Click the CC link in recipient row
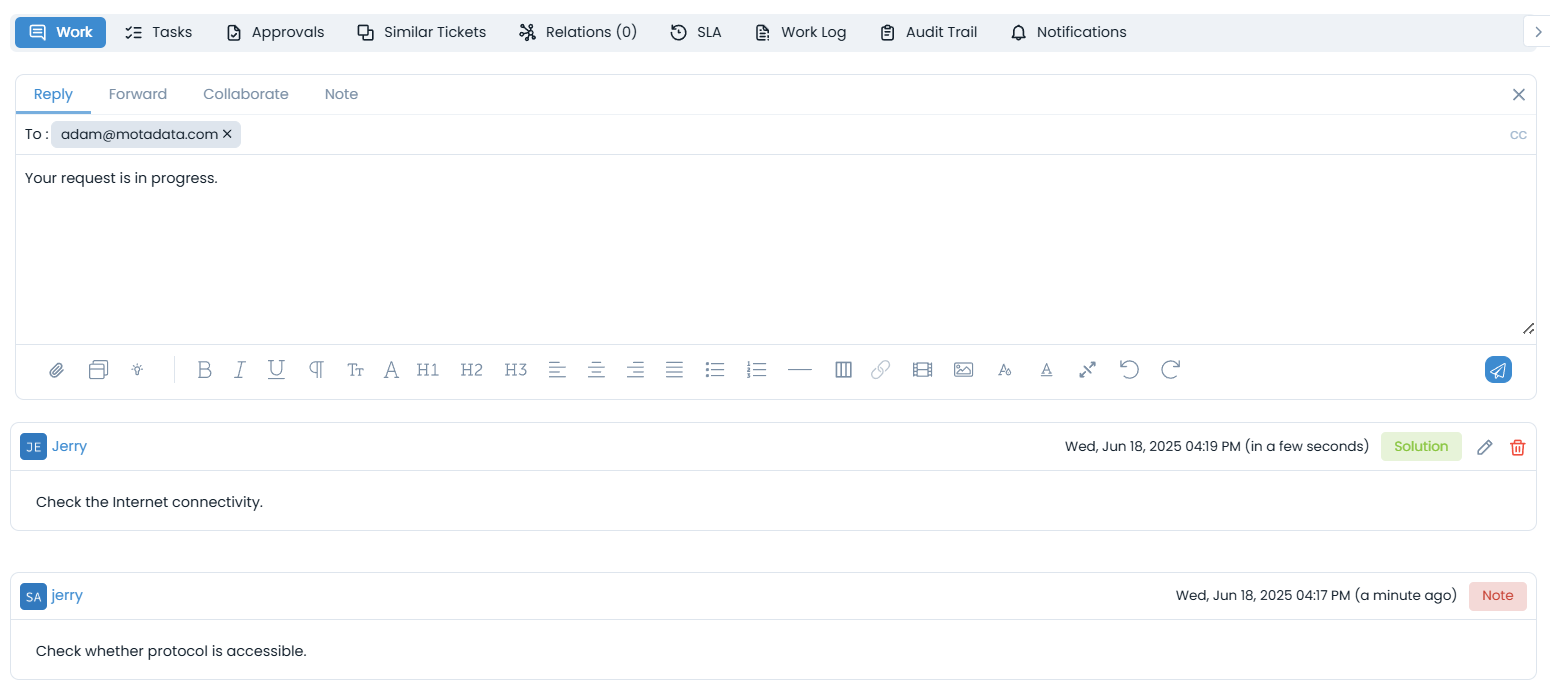 [x=1517, y=135]
